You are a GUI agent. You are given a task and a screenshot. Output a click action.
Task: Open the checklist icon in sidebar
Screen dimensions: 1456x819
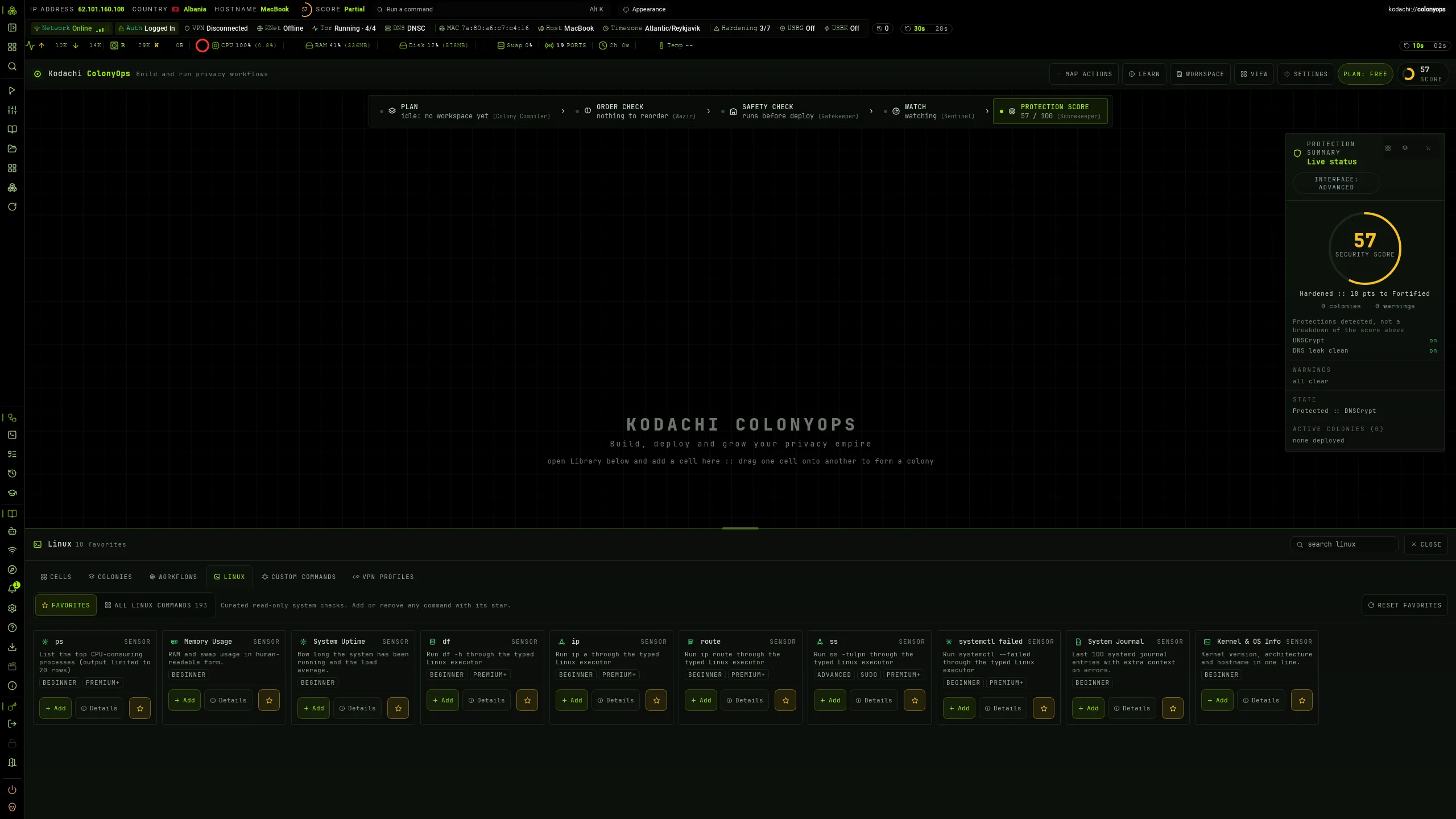(x=12, y=454)
